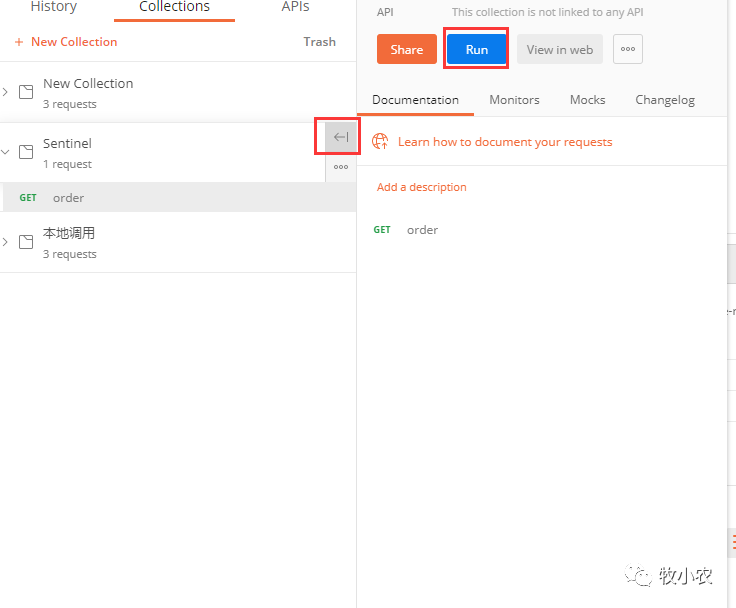Click the API label in header
The image size is (736, 608).
[x=385, y=12]
